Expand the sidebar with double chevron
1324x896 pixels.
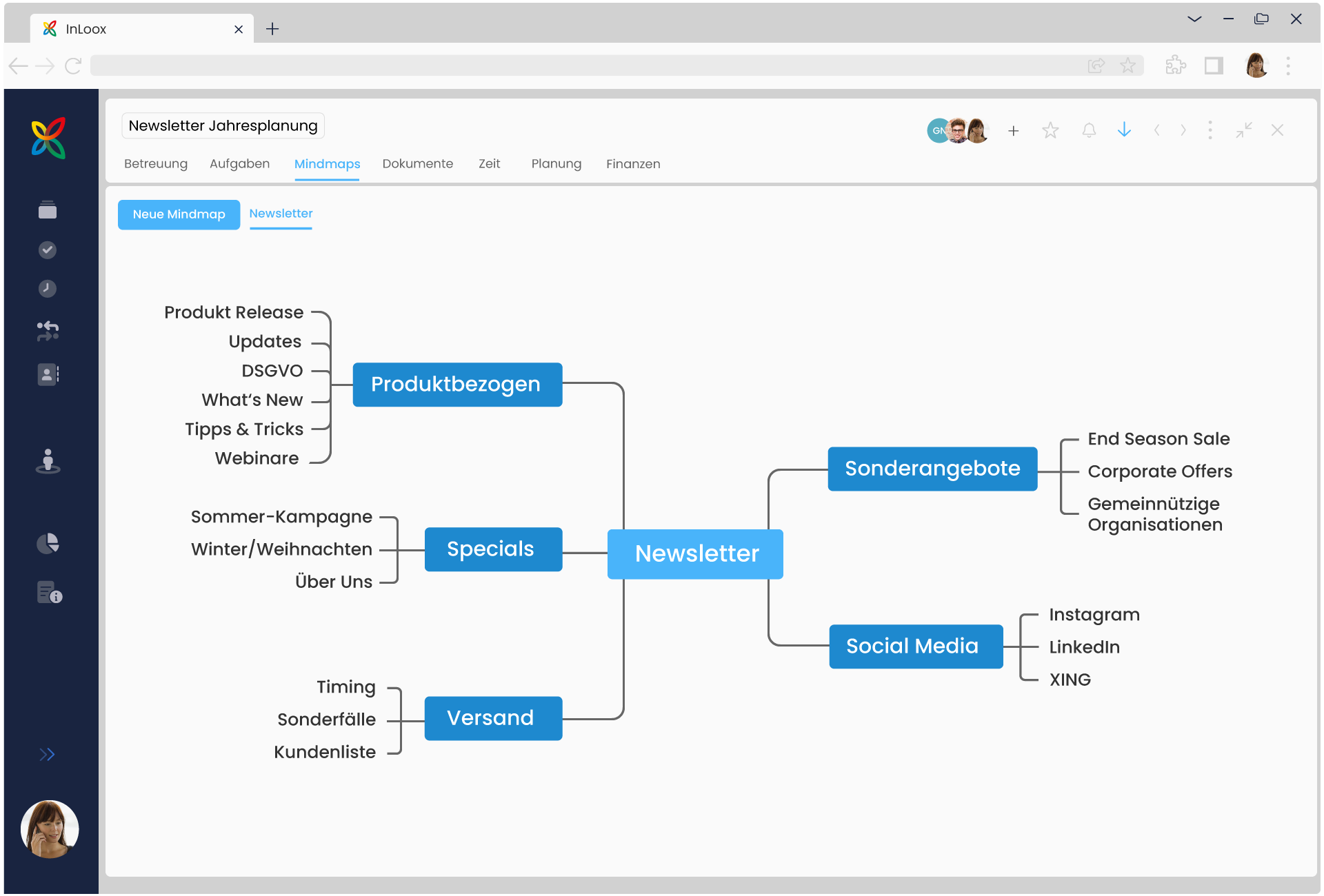click(47, 754)
